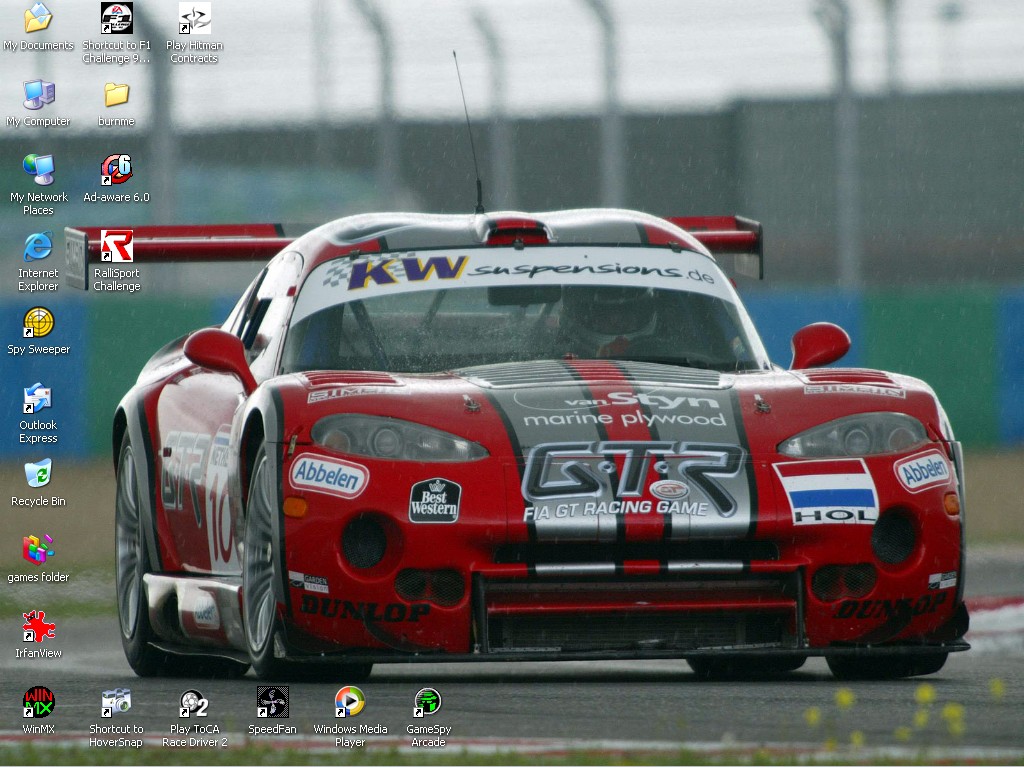Select the games folder icon
The width and height of the screenshot is (1024, 768).
[38, 550]
